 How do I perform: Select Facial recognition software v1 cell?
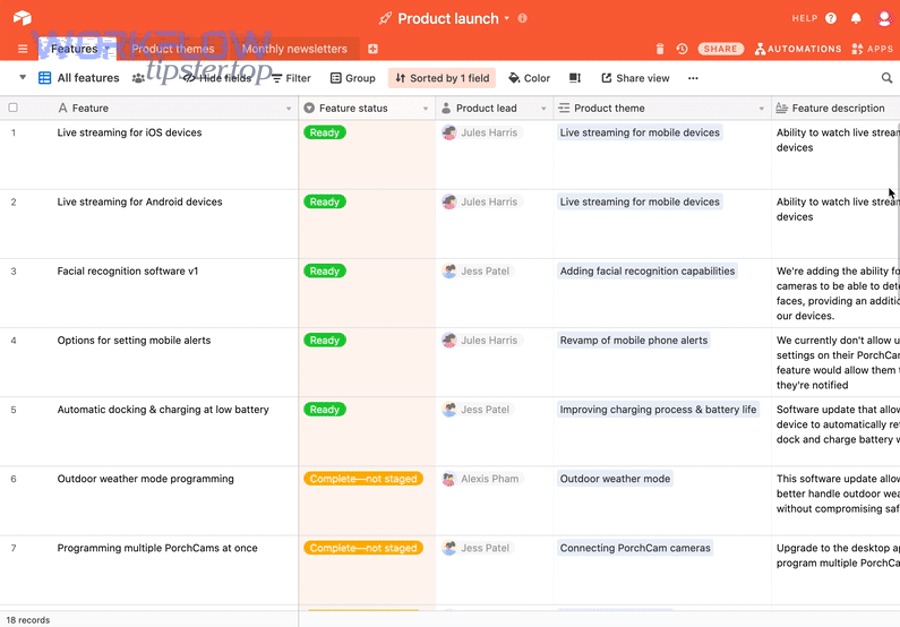pos(175,293)
